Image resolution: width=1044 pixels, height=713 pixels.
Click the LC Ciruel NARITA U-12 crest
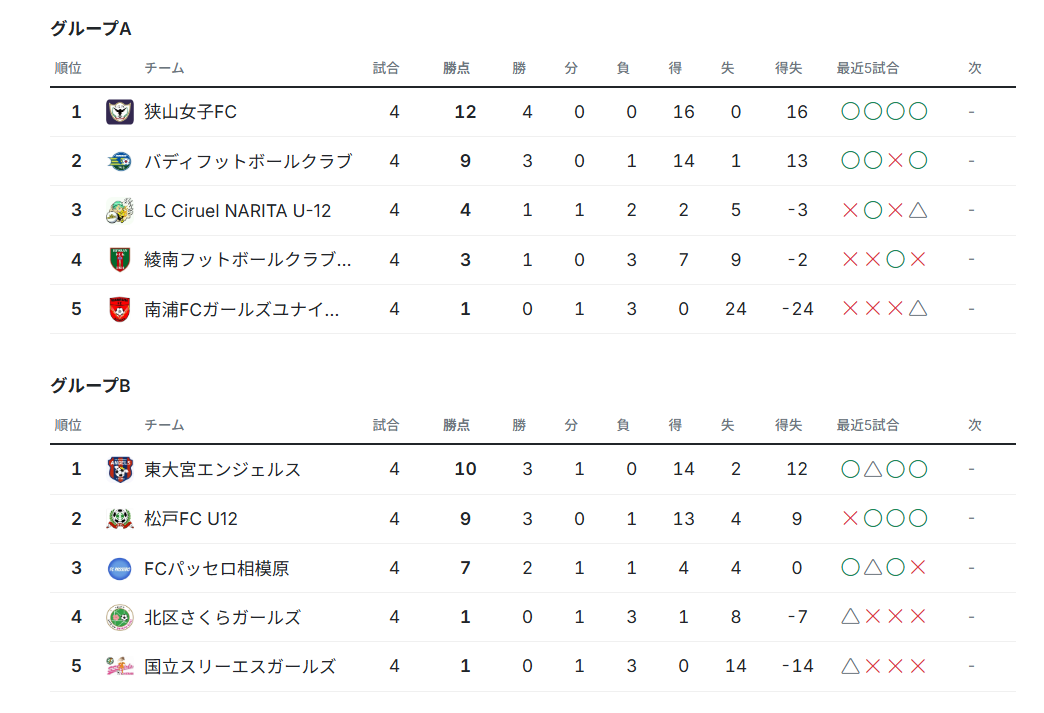pyautogui.click(x=120, y=210)
